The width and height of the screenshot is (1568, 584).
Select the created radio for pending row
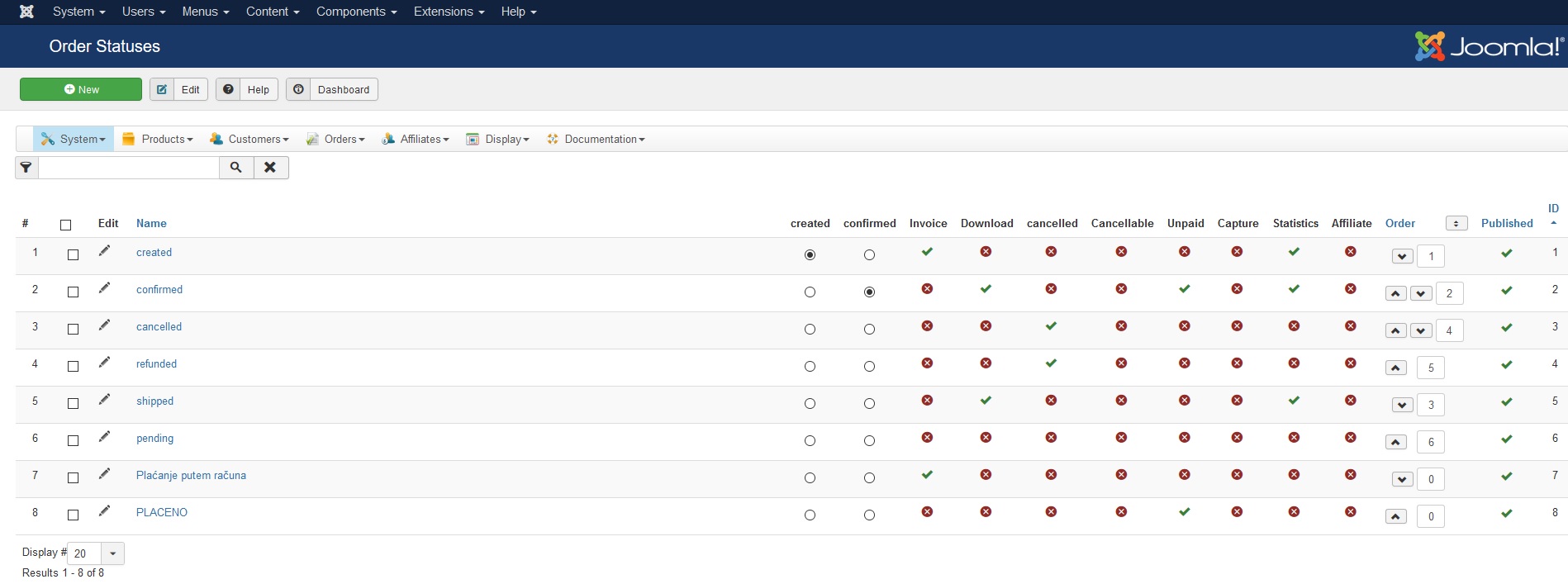click(810, 441)
